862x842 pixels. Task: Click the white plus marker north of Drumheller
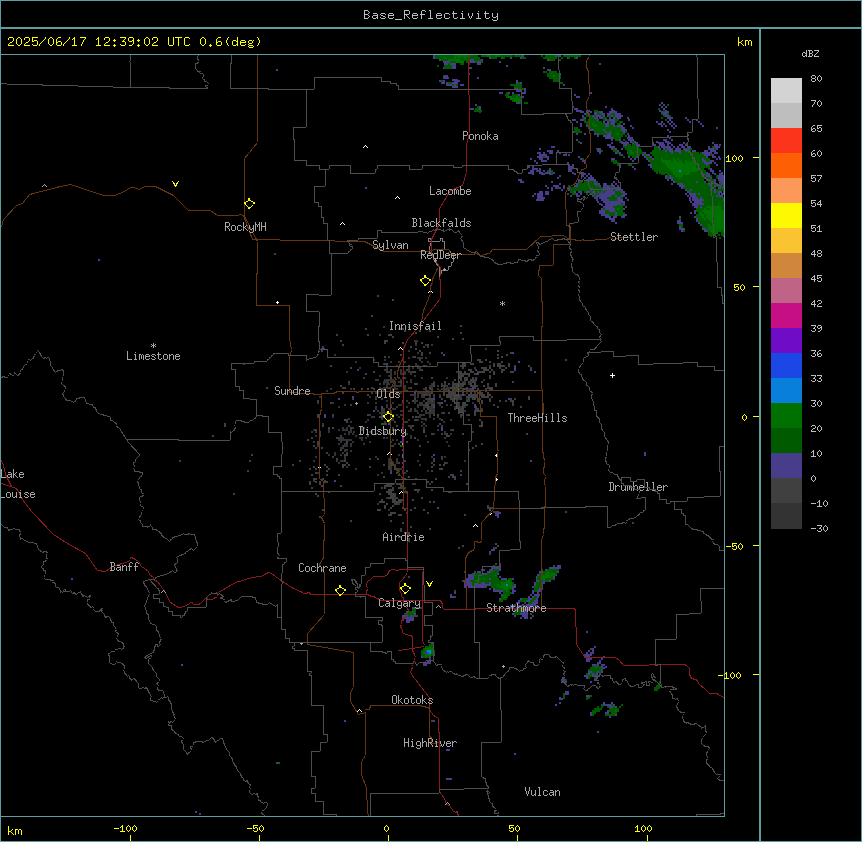[612, 375]
